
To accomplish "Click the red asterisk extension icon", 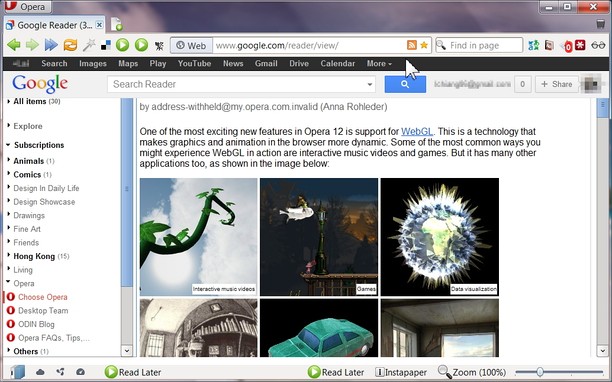I will [580, 45].
